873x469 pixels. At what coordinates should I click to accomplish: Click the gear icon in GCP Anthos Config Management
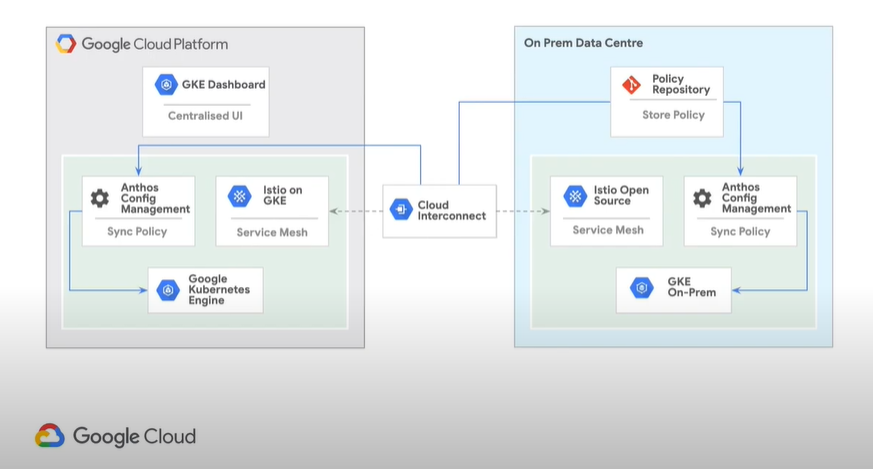(x=100, y=198)
